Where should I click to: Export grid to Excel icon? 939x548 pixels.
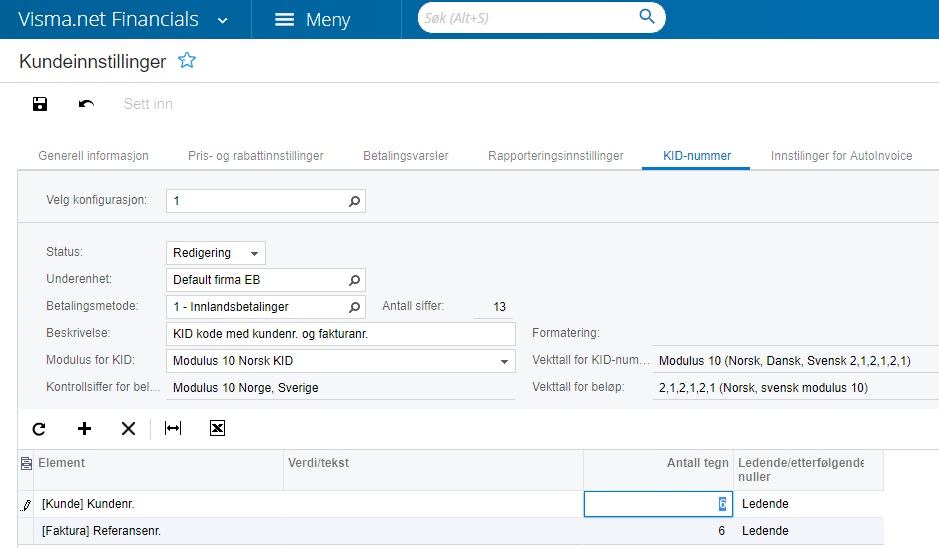217,428
